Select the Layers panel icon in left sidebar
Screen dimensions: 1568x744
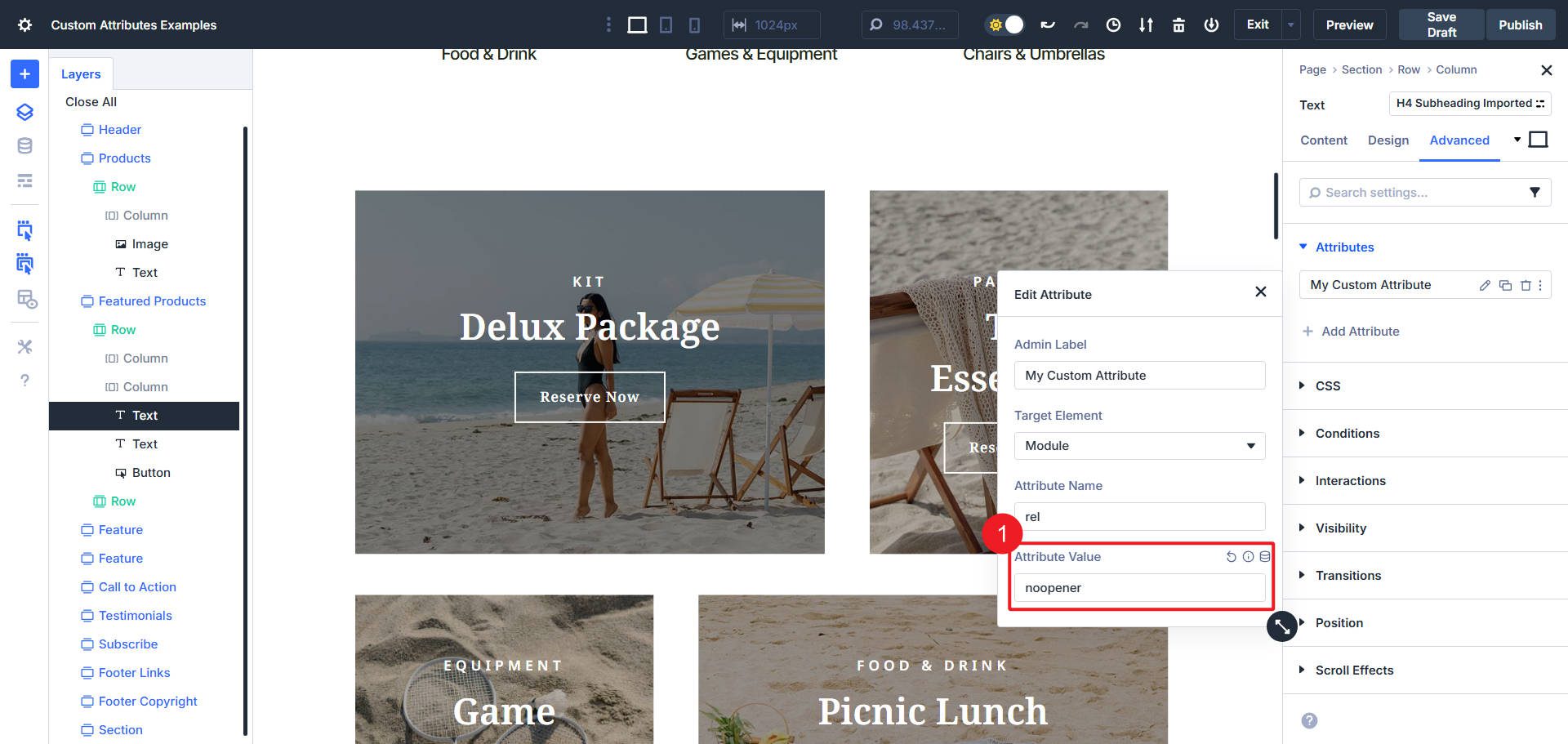tap(24, 112)
